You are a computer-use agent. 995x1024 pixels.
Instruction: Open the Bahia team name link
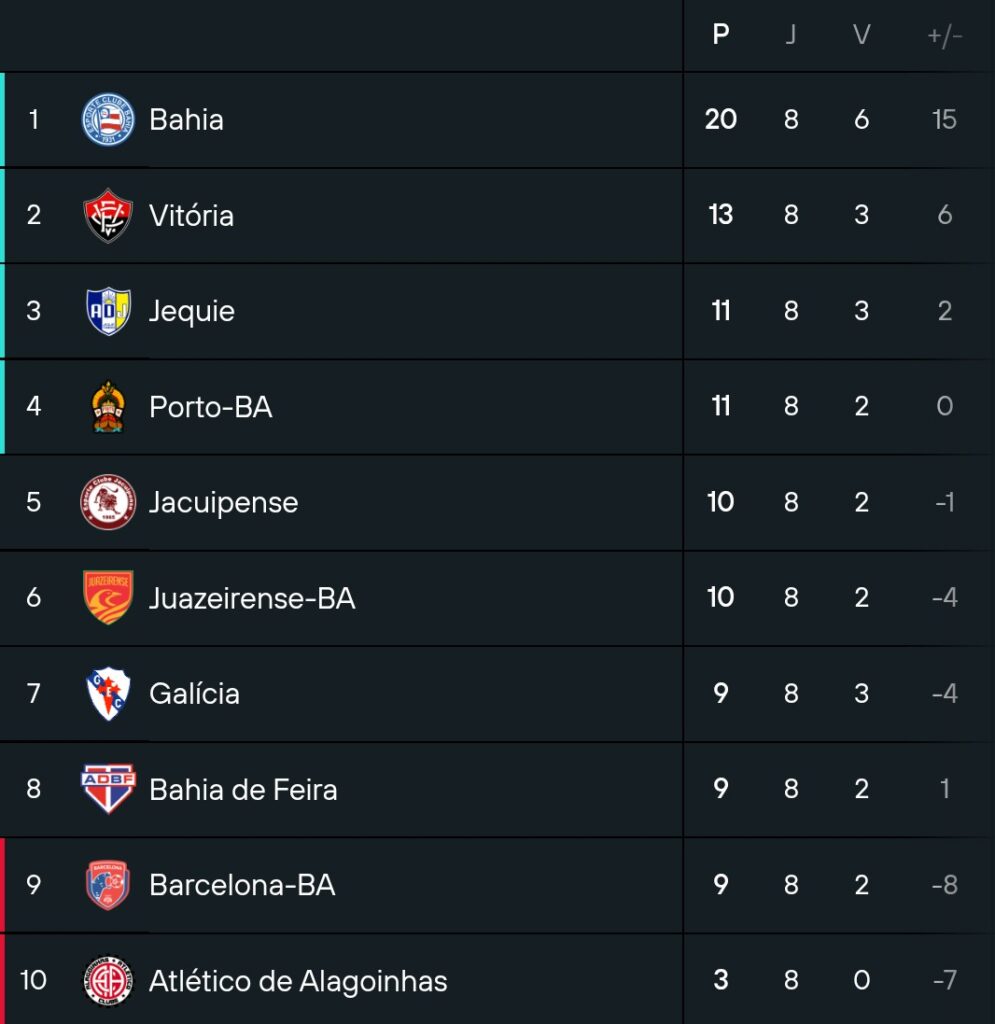(186, 120)
